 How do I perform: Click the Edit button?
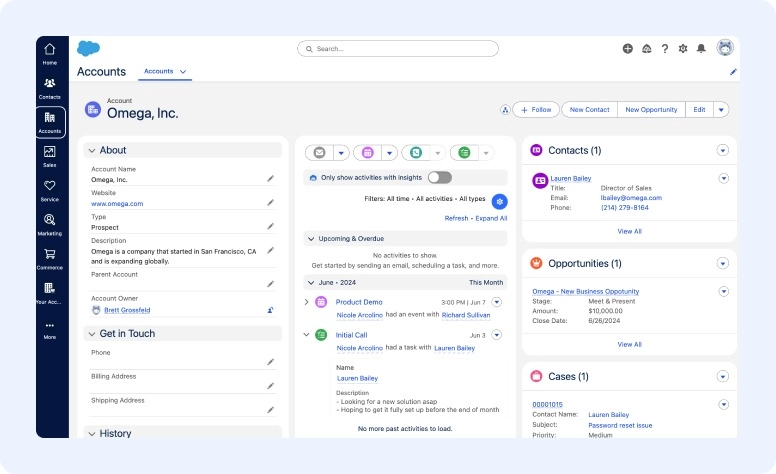pos(699,110)
